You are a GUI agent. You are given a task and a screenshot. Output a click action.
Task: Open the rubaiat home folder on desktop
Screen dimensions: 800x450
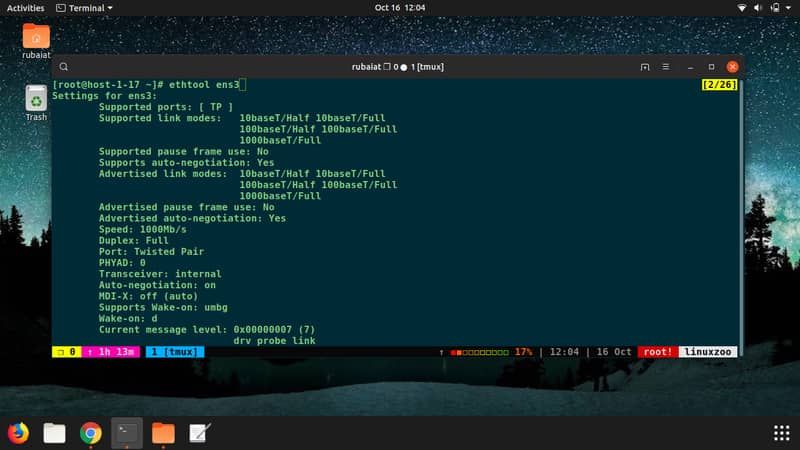tap(36, 42)
